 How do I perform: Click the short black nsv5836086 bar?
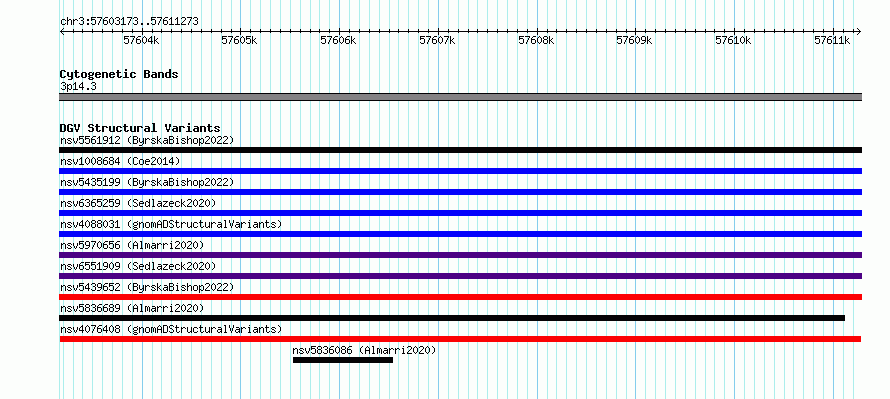343,360
